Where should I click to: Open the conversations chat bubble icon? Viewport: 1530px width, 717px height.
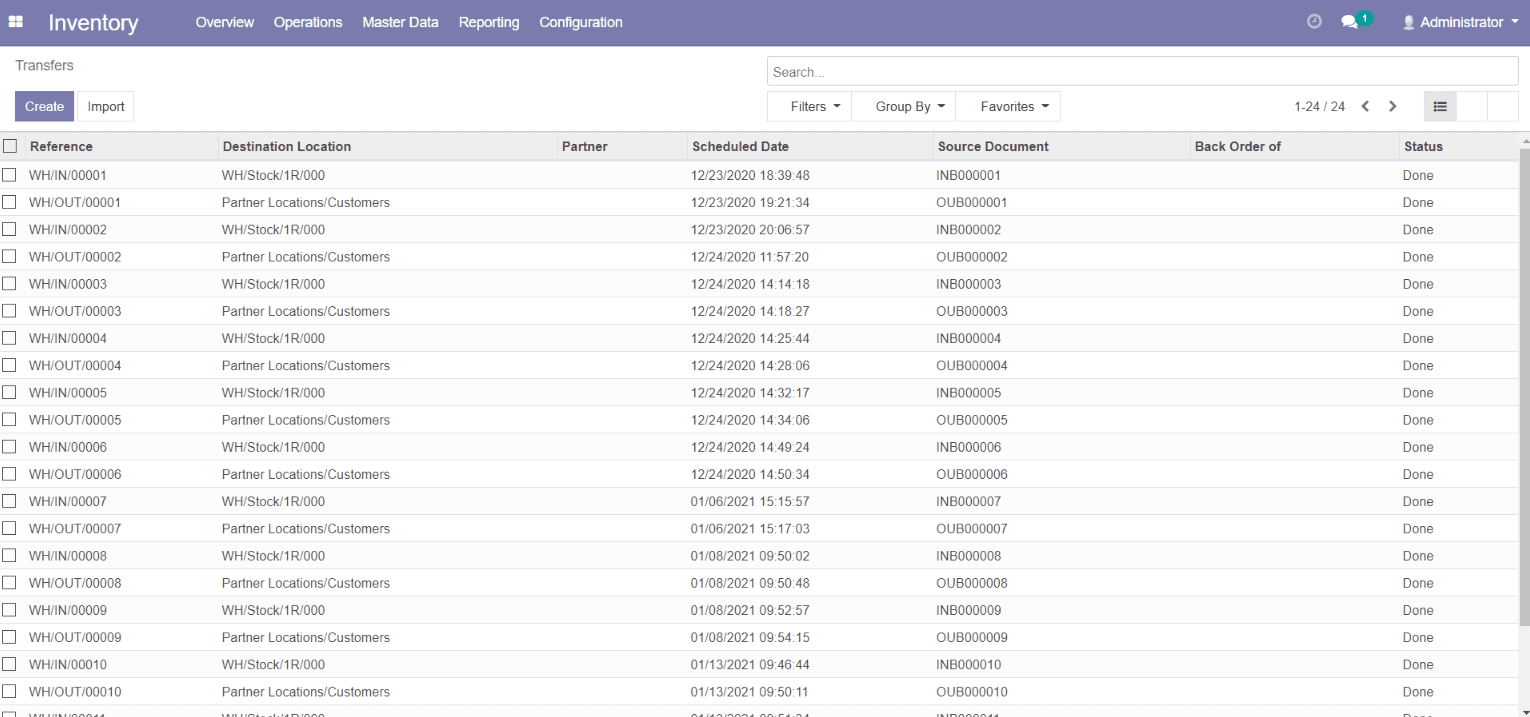[x=1349, y=22]
